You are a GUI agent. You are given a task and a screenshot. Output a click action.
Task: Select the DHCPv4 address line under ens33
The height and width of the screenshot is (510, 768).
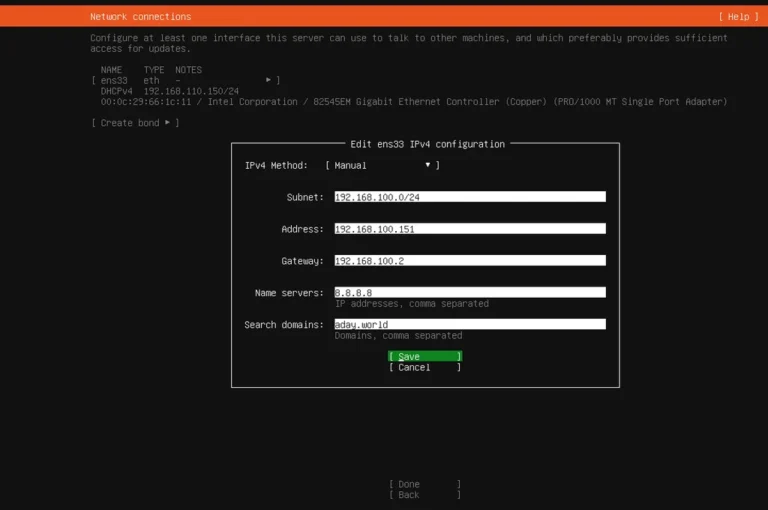coord(168,91)
